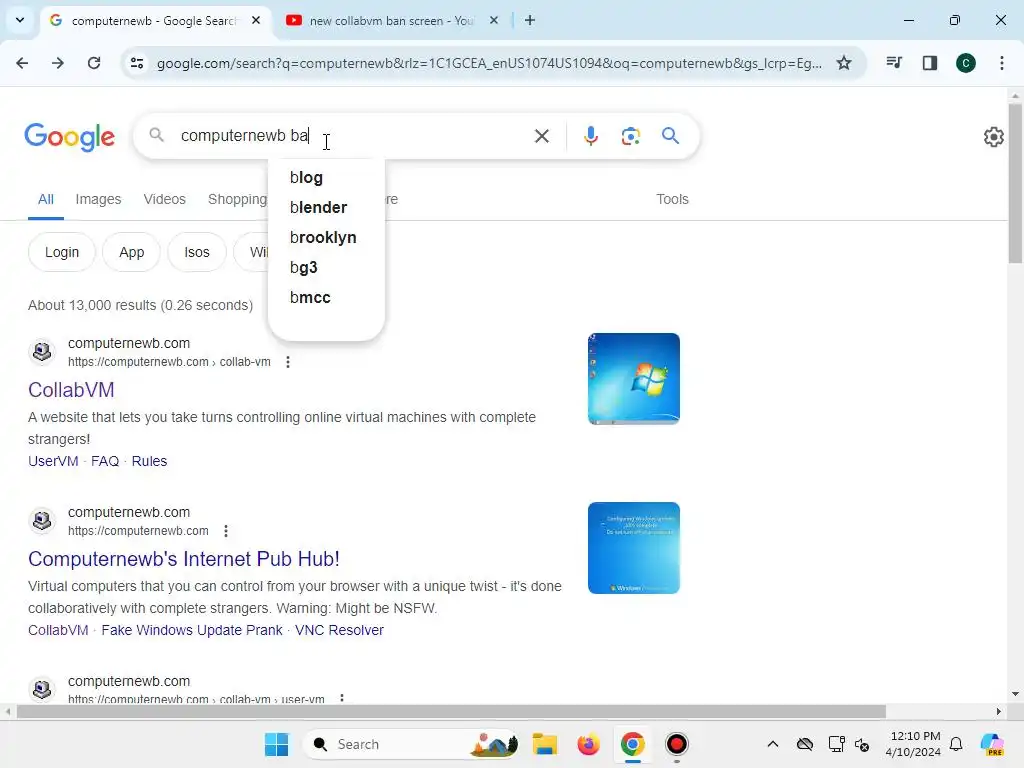Open the CollabVM search result
This screenshot has width=1024, height=768.
pos(71,390)
